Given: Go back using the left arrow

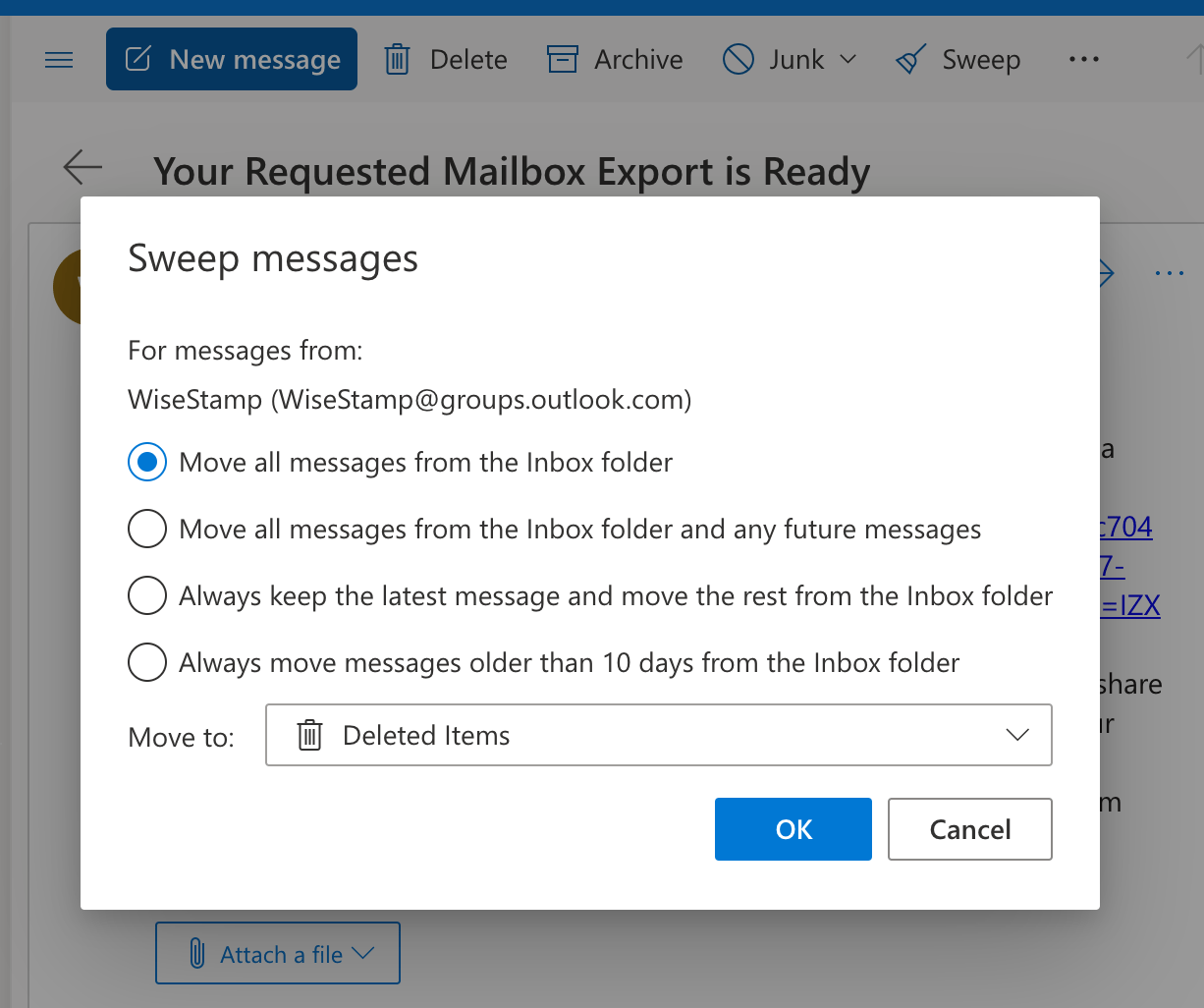Looking at the screenshot, I should [x=82, y=167].
